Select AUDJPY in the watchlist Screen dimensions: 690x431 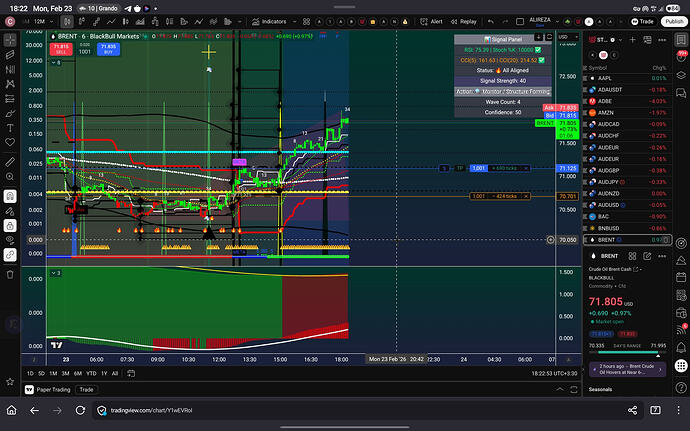628,182
